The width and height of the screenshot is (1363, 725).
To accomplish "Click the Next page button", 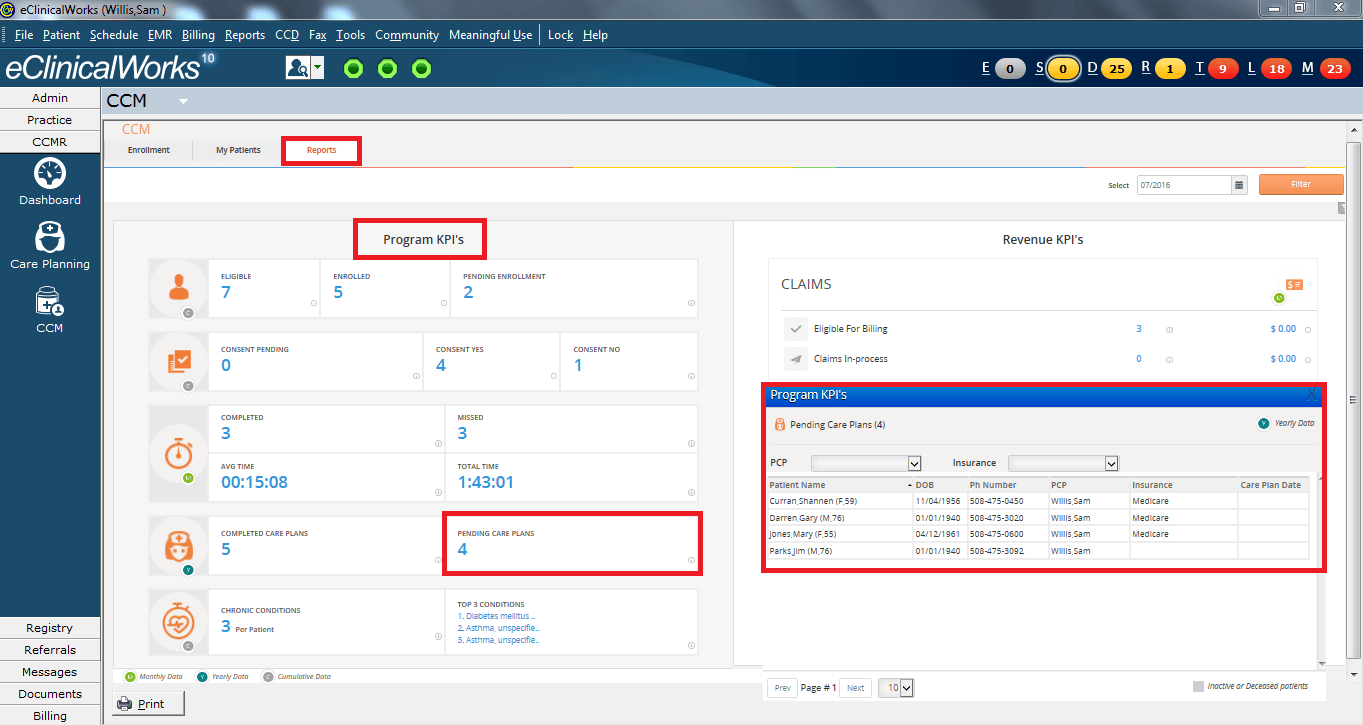I will pos(855,688).
